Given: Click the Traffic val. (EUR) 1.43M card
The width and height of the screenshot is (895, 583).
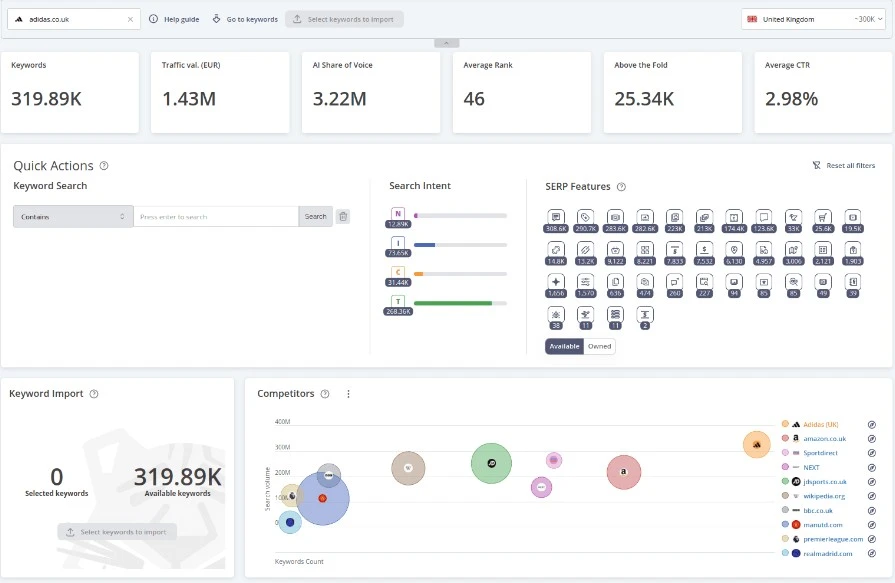Looking at the screenshot, I should coord(220,93).
